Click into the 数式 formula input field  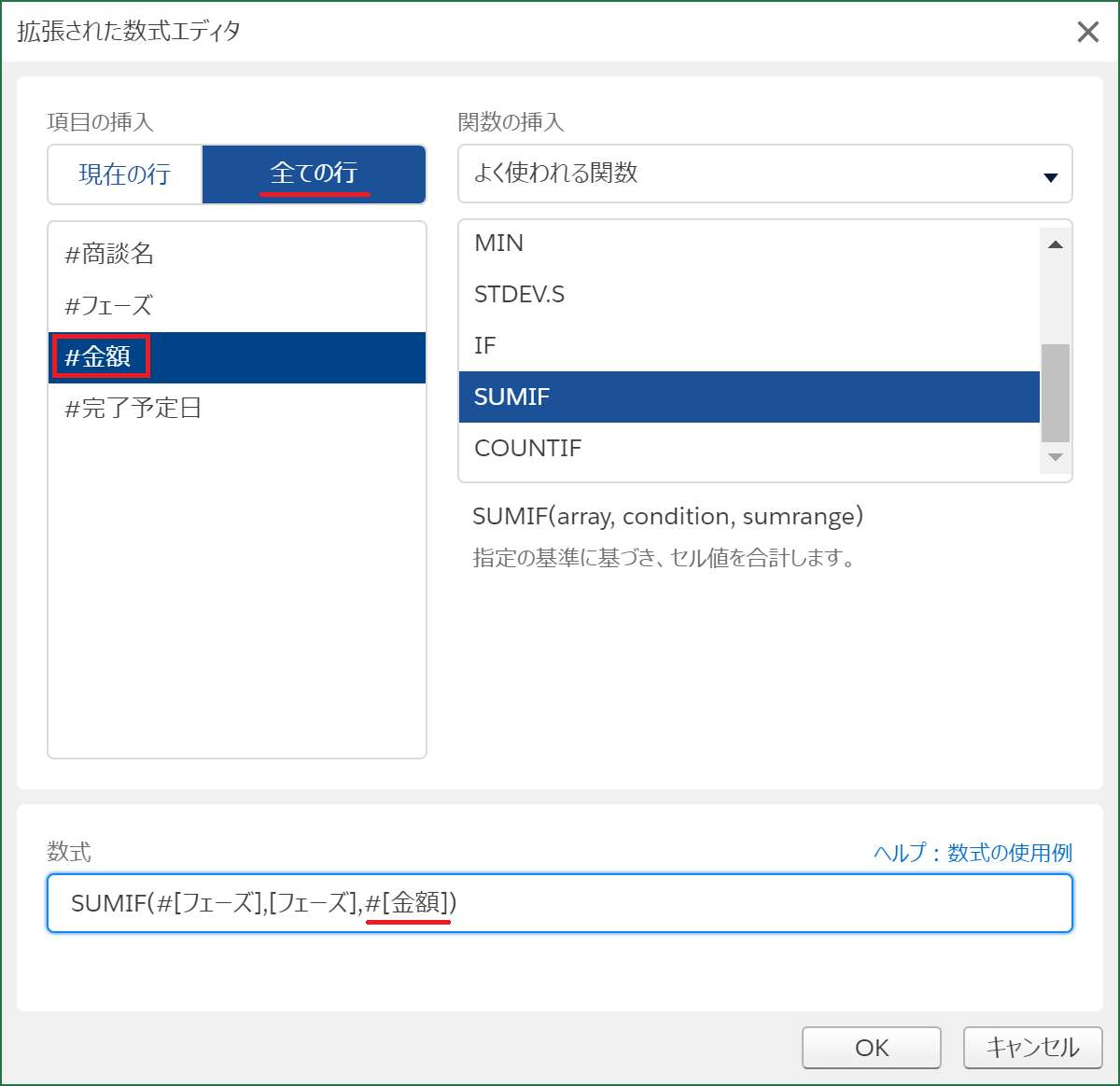coord(560,903)
